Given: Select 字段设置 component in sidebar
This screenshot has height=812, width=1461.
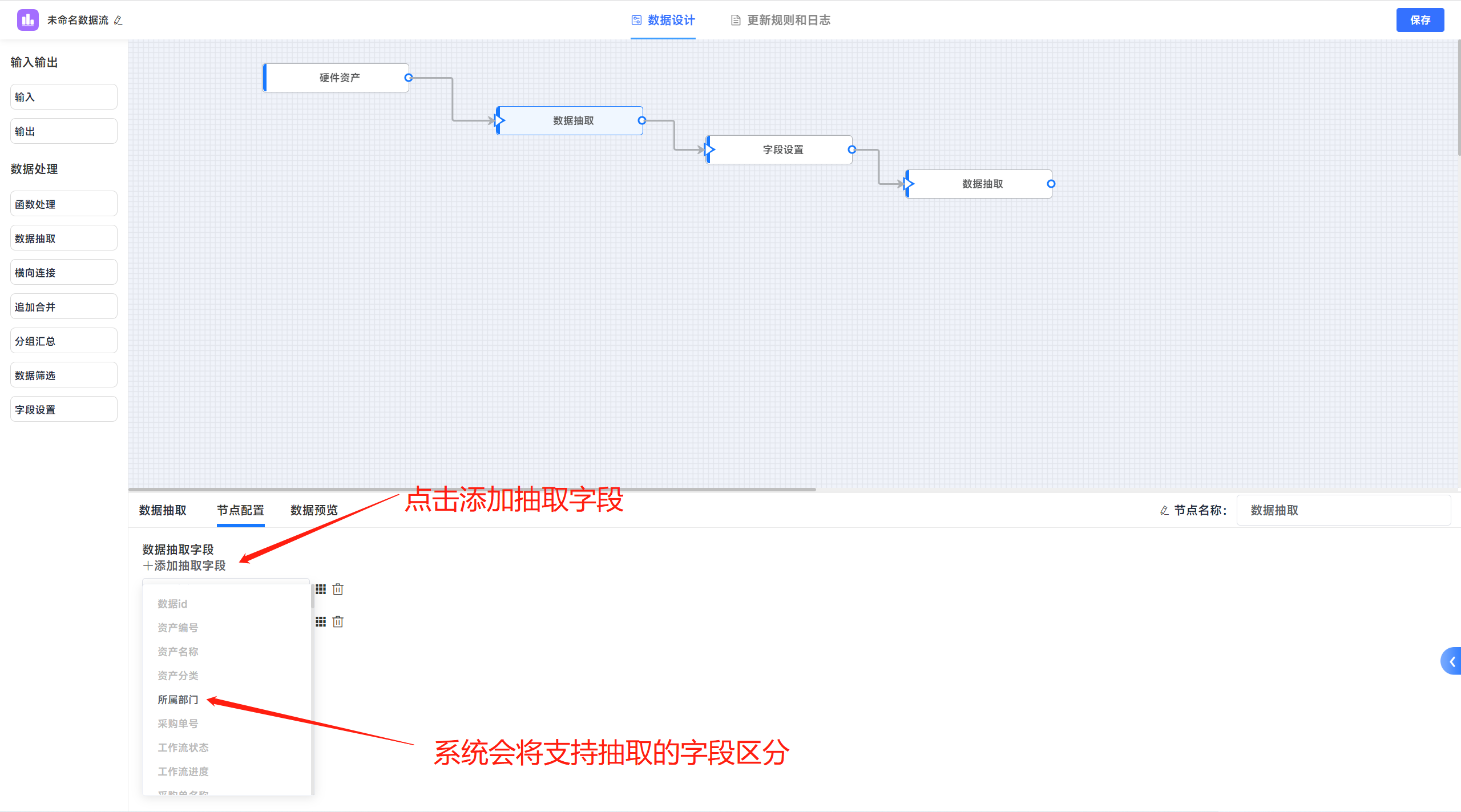Looking at the screenshot, I should [x=64, y=409].
